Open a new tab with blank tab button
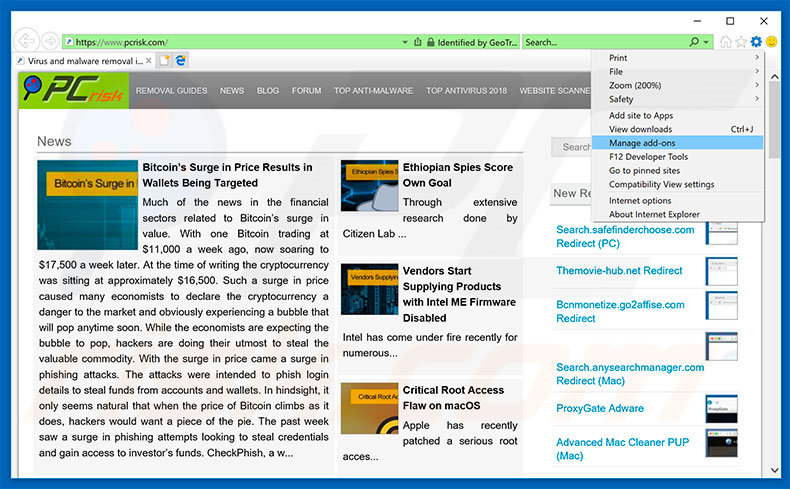Screen dimensions: 790x489 coord(164,61)
